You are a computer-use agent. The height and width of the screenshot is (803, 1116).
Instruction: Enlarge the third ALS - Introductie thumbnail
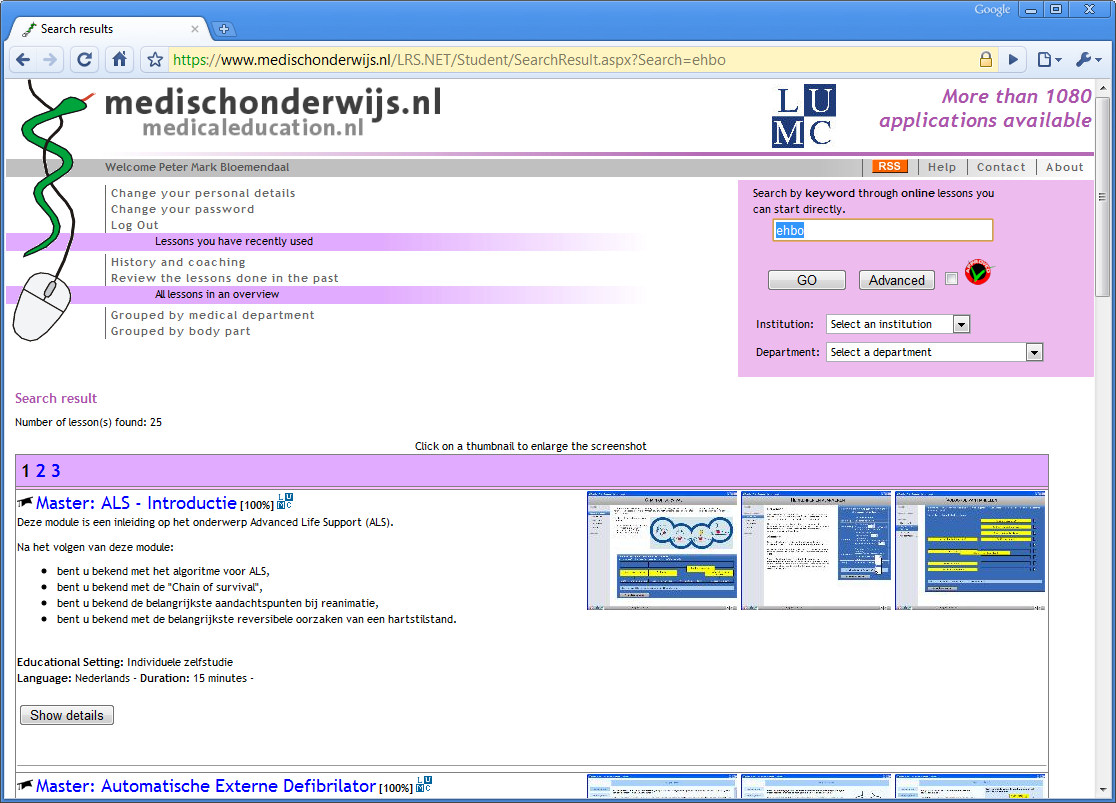(970, 550)
